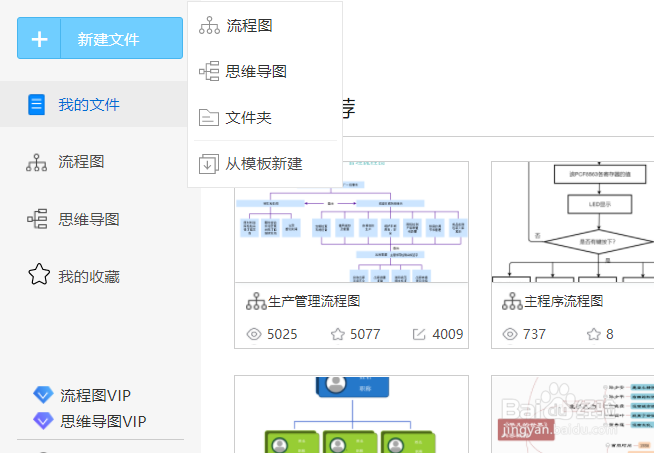Click the plus icon on 新建文件 button
654x453 pixels.
click(x=39, y=39)
